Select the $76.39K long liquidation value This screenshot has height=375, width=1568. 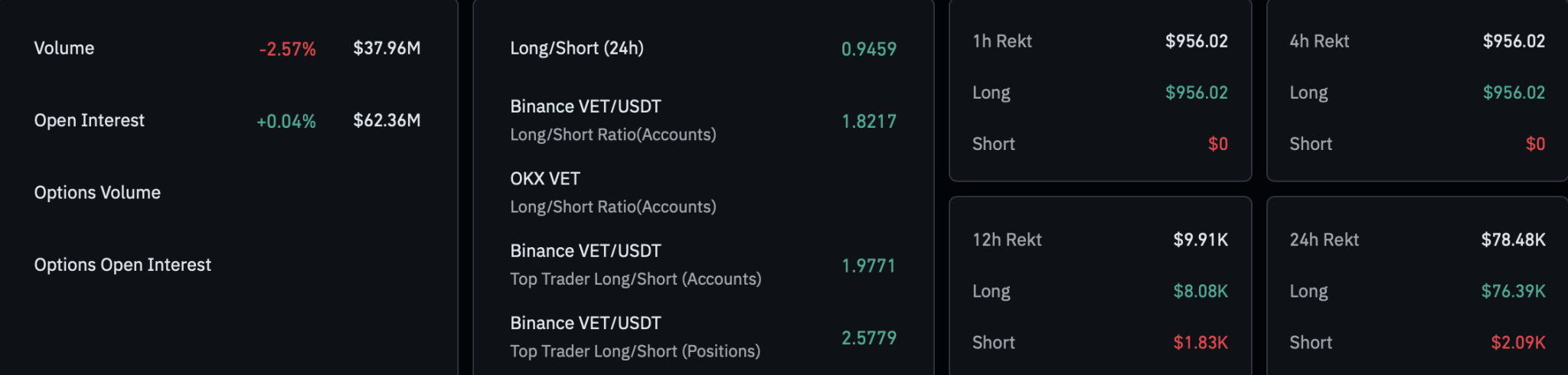(x=1512, y=292)
